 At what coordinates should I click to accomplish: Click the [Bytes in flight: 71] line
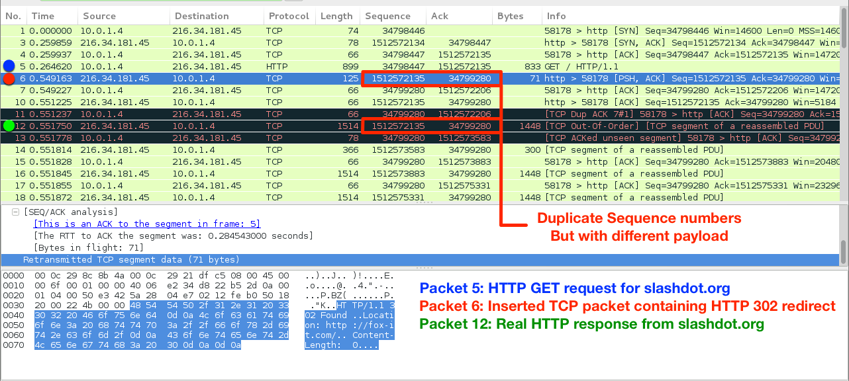click(x=89, y=248)
